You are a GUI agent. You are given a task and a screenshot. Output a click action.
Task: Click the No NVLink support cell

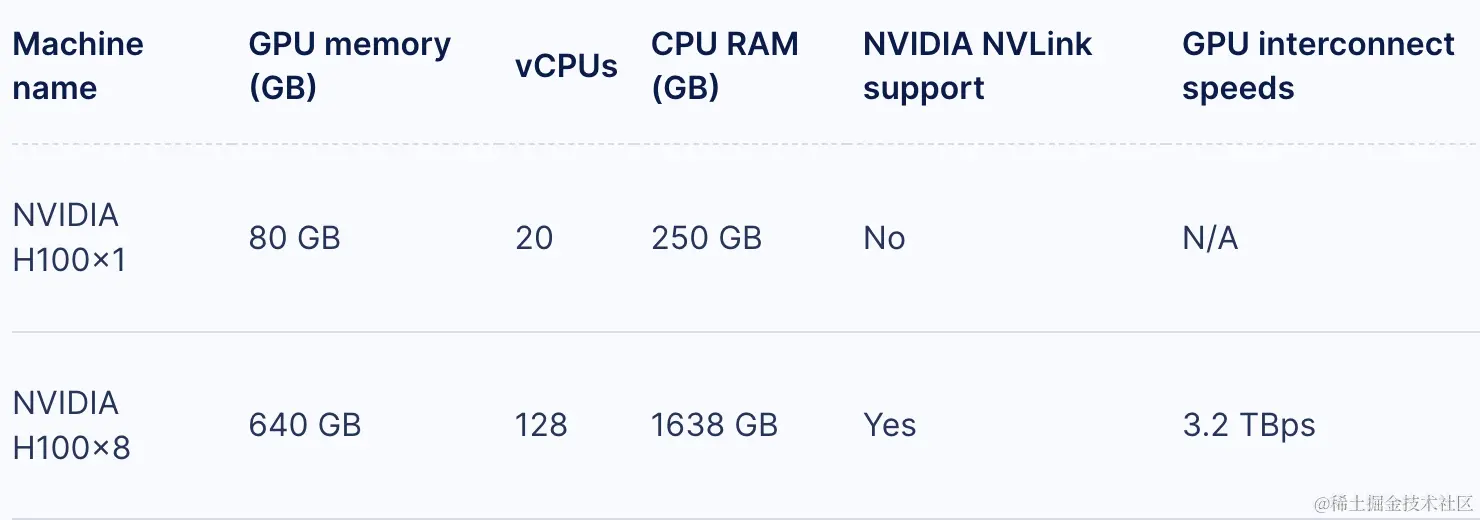click(884, 238)
